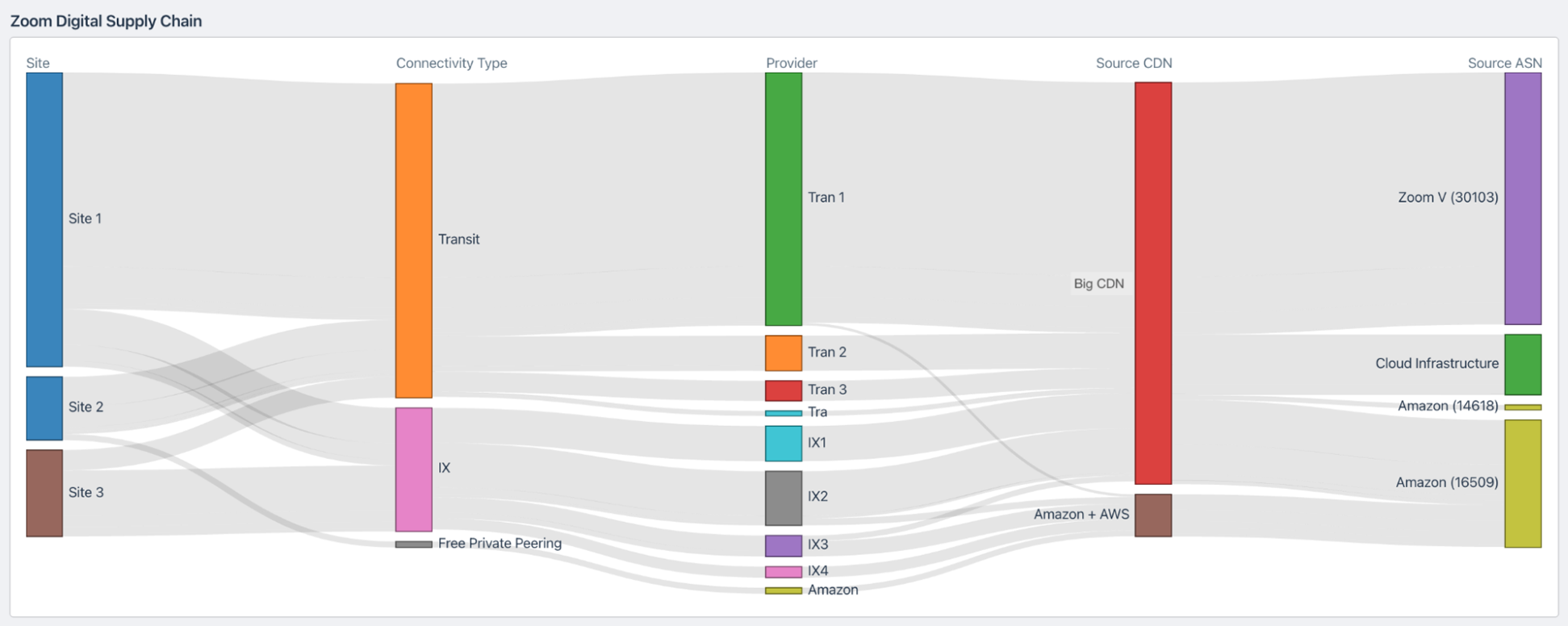Image resolution: width=1568 pixels, height=626 pixels.
Task: Click the Amazon (16509) ASN node
Action: [x=1523, y=484]
